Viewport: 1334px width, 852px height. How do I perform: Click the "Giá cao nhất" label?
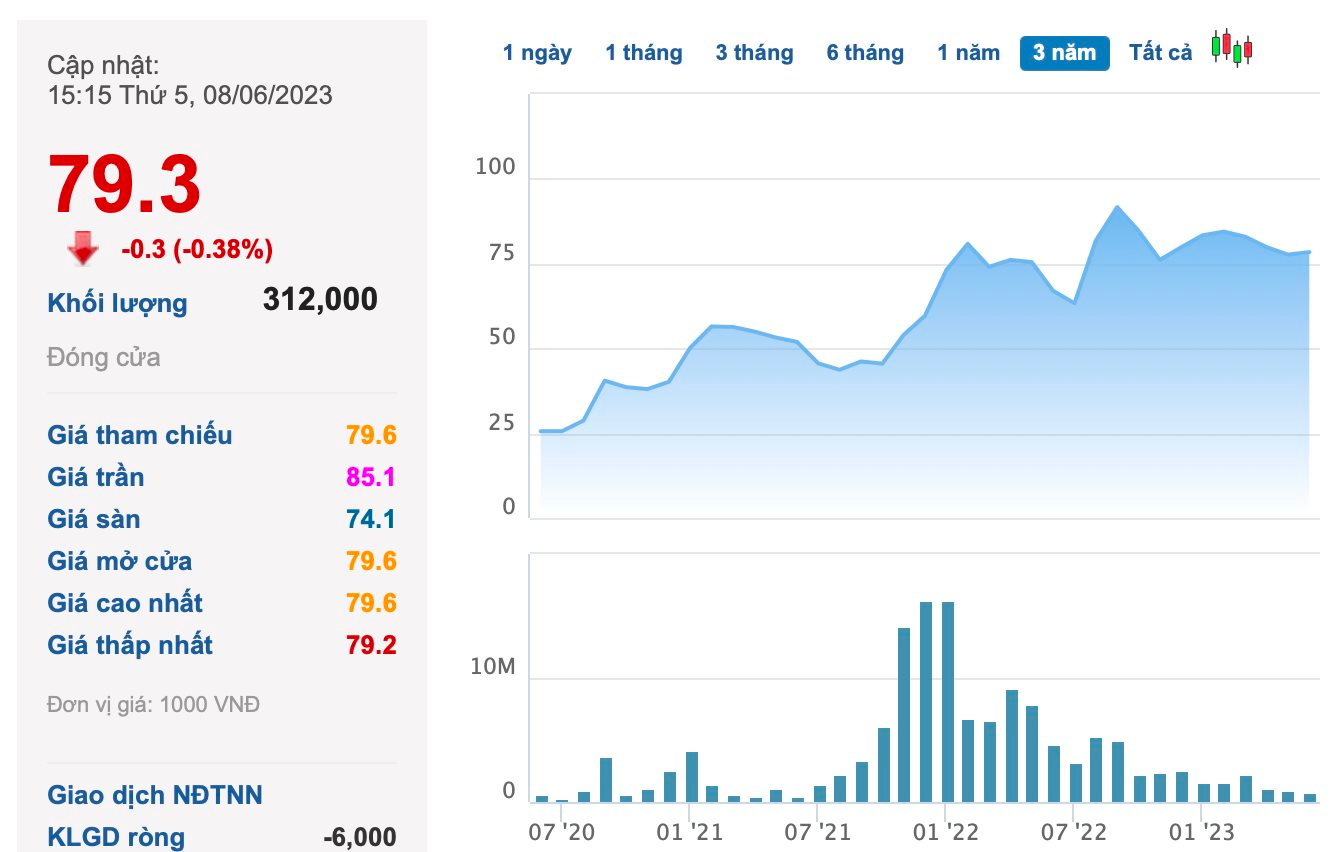pos(125,603)
